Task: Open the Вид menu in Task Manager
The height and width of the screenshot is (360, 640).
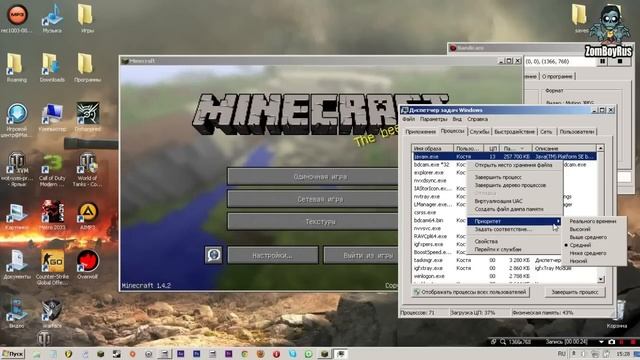Action: [457, 119]
